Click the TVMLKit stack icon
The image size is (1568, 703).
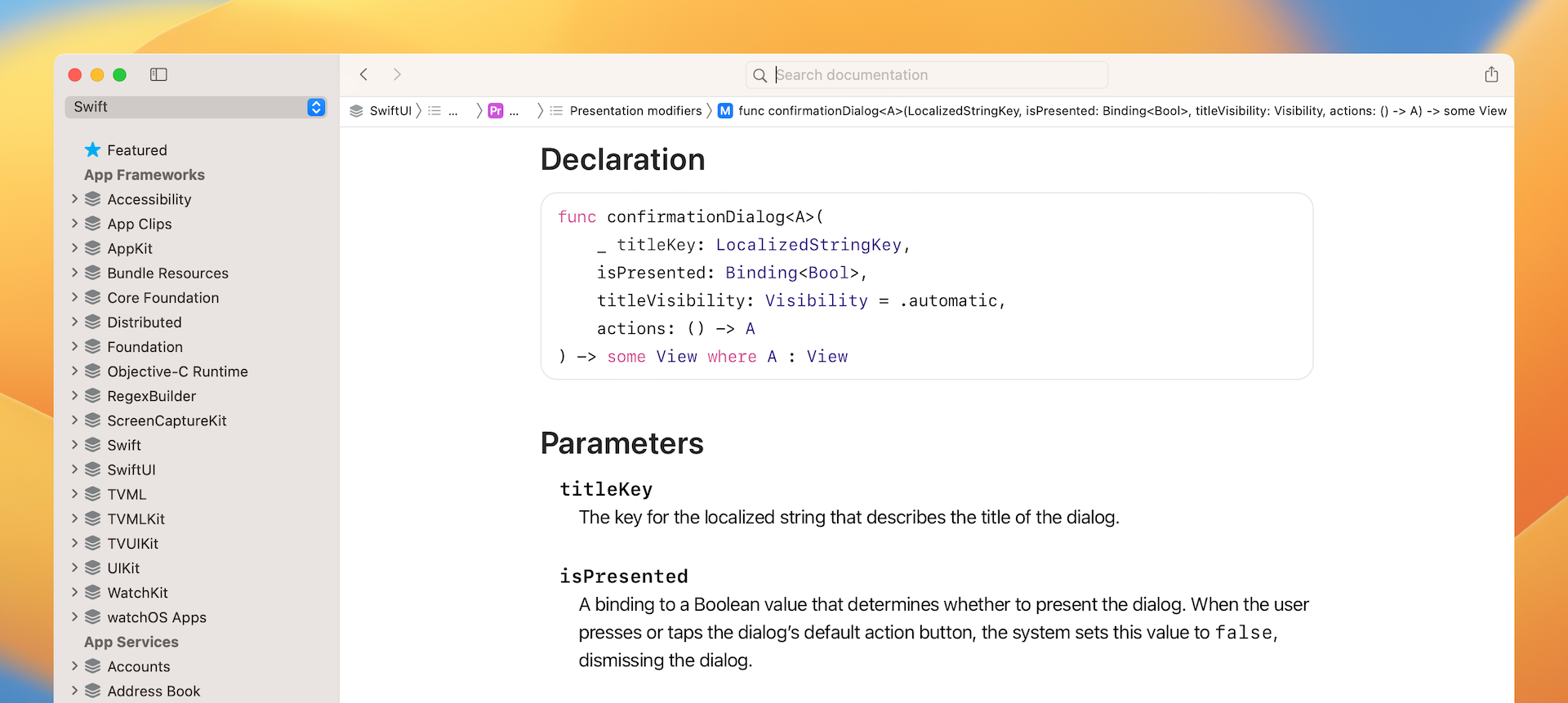[x=93, y=518]
